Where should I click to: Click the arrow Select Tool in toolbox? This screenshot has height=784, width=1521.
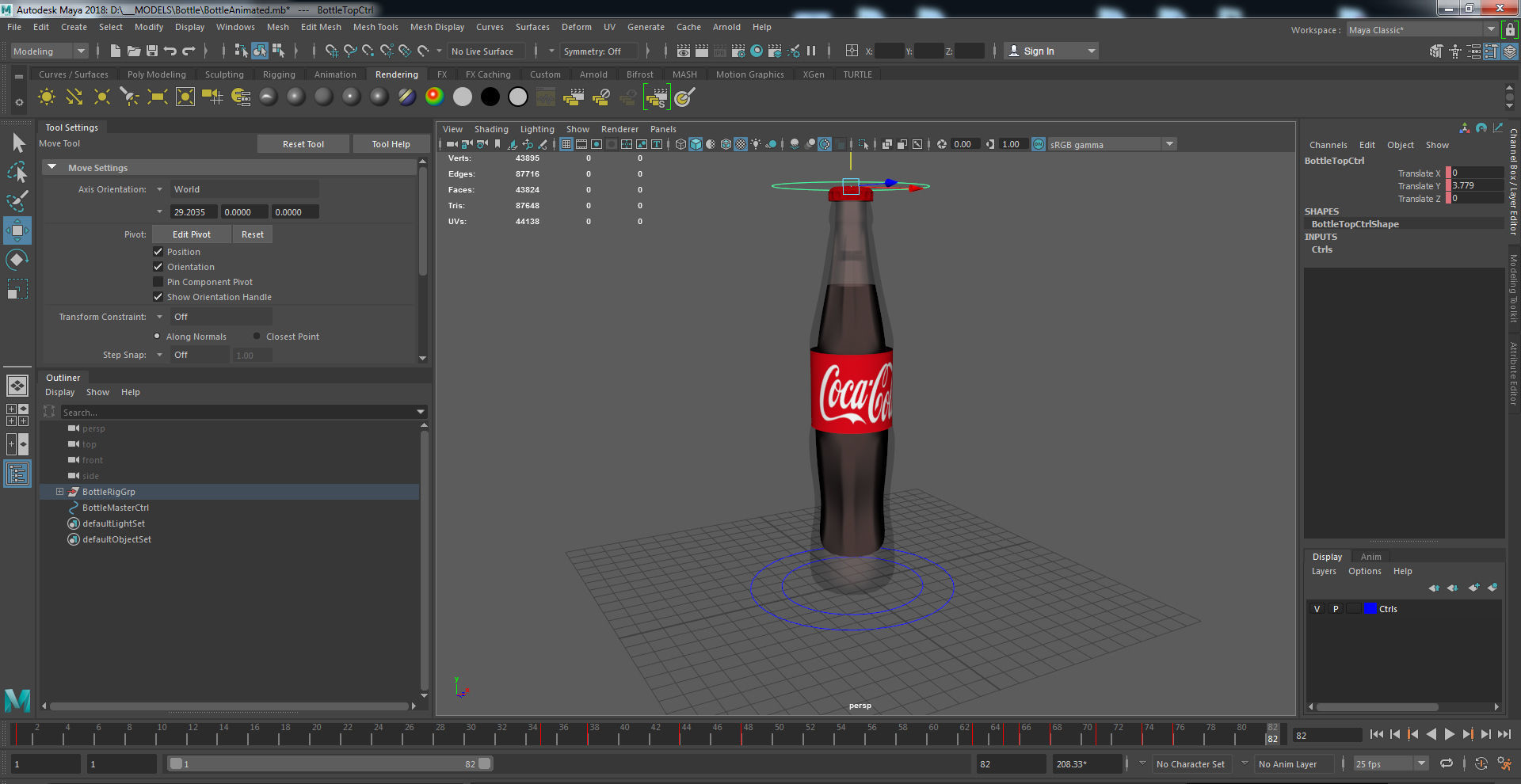click(17, 143)
